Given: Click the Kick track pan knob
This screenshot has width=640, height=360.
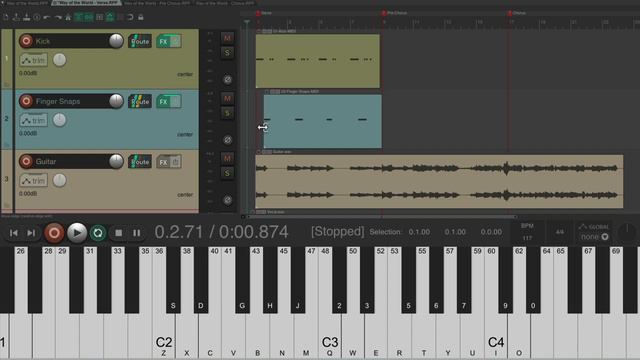Looking at the screenshot, I should pos(60,60).
